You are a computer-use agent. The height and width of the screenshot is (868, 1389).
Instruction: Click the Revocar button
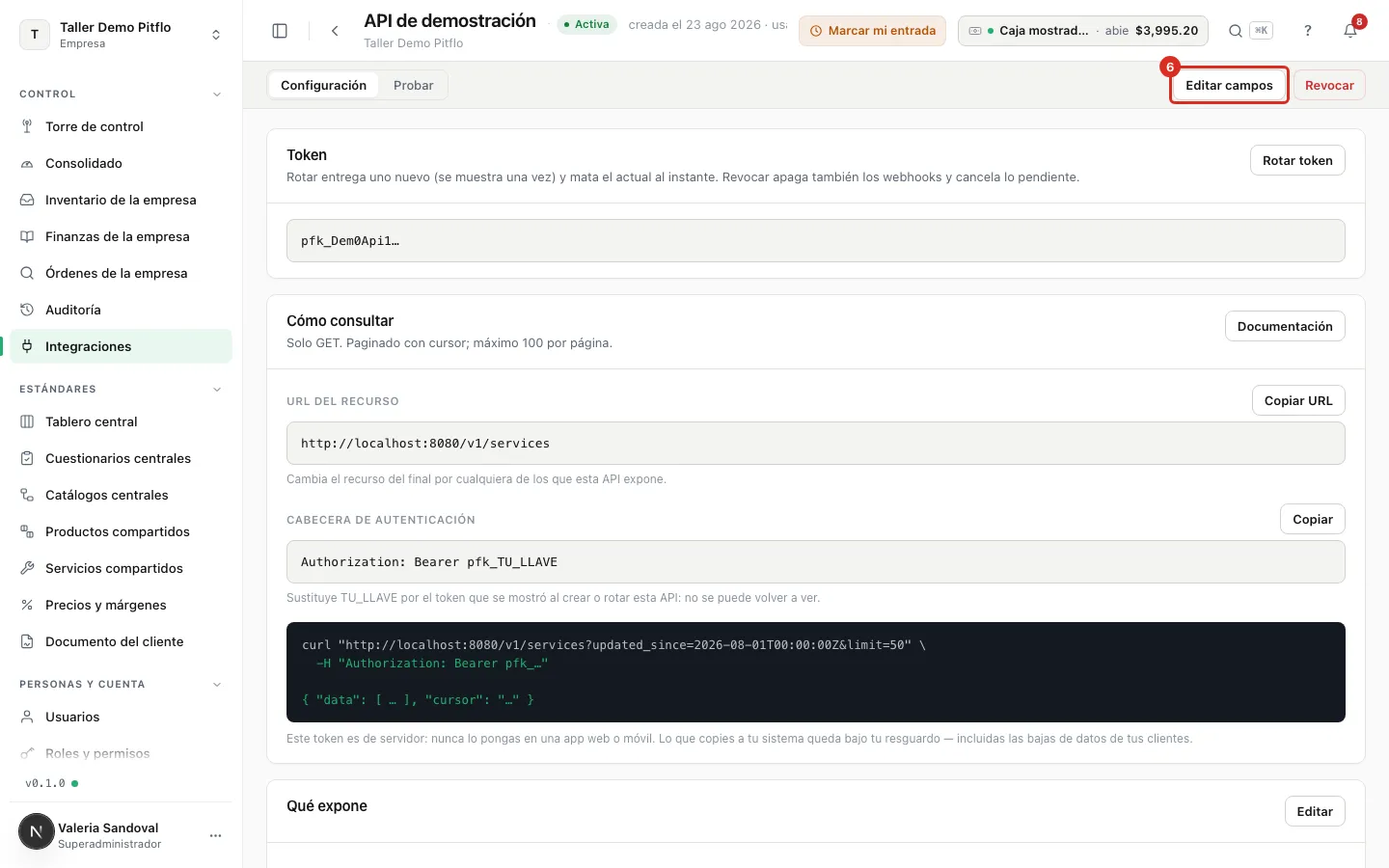click(x=1329, y=85)
